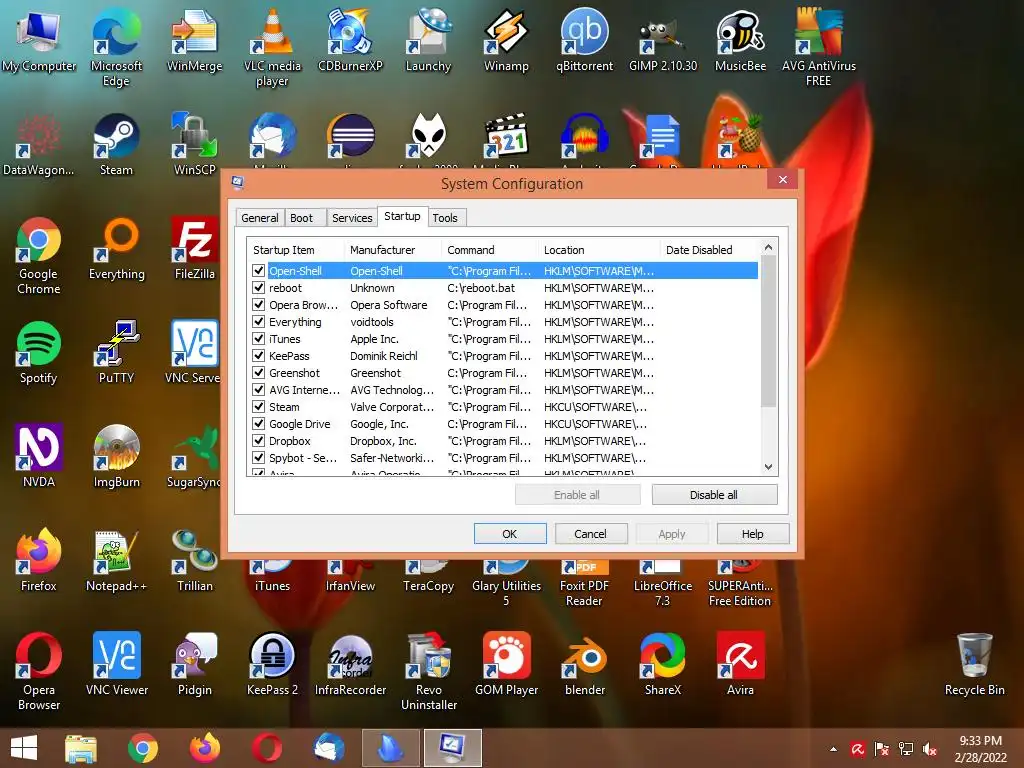Sort by Date Disabled column header

pos(710,249)
